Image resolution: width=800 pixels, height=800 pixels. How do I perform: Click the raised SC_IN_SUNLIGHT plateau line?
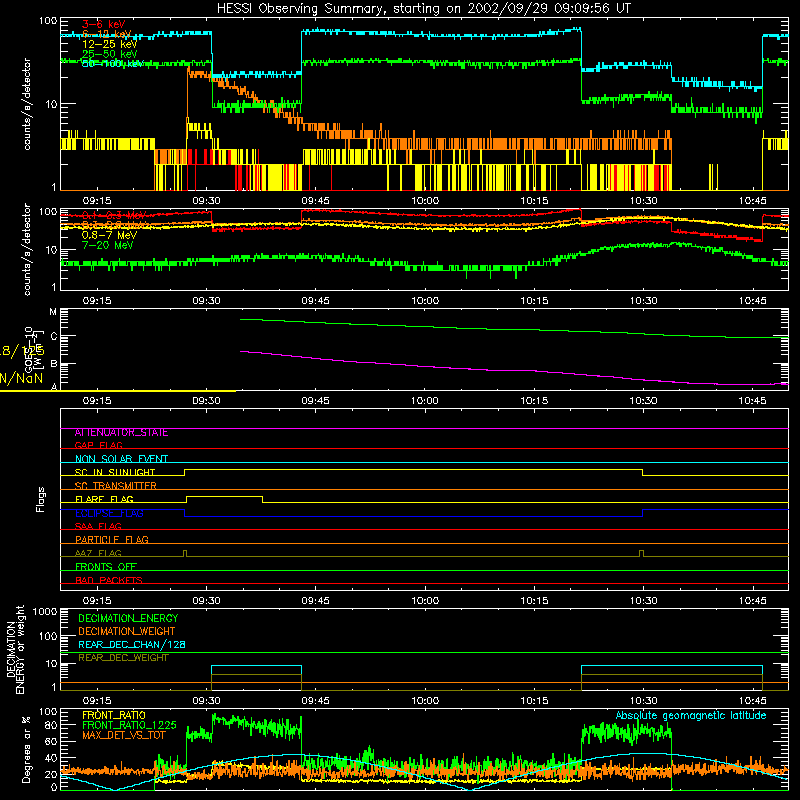(x=413, y=469)
